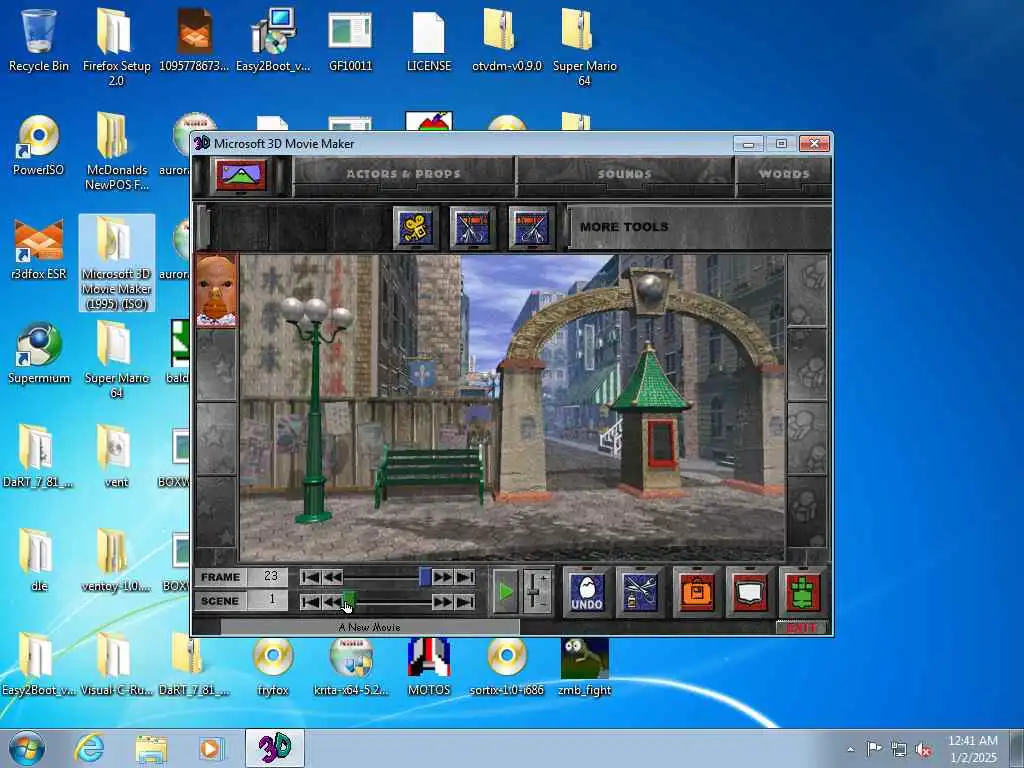This screenshot has width=1024, height=768.
Task: Select the krita-x64-5.2 installer icon
Action: click(x=350, y=666)
